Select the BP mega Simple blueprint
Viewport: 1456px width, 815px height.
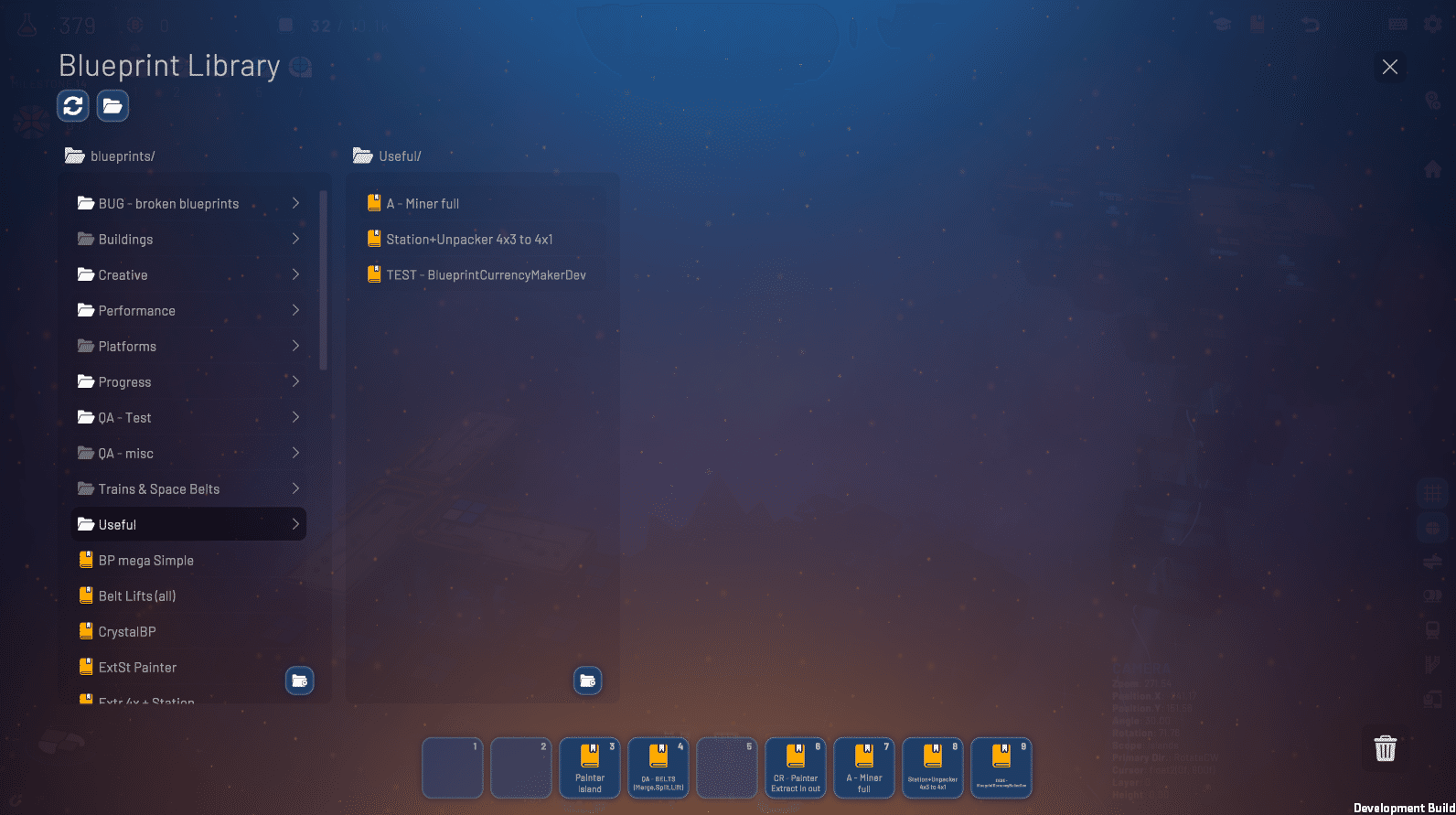(188, 560)
